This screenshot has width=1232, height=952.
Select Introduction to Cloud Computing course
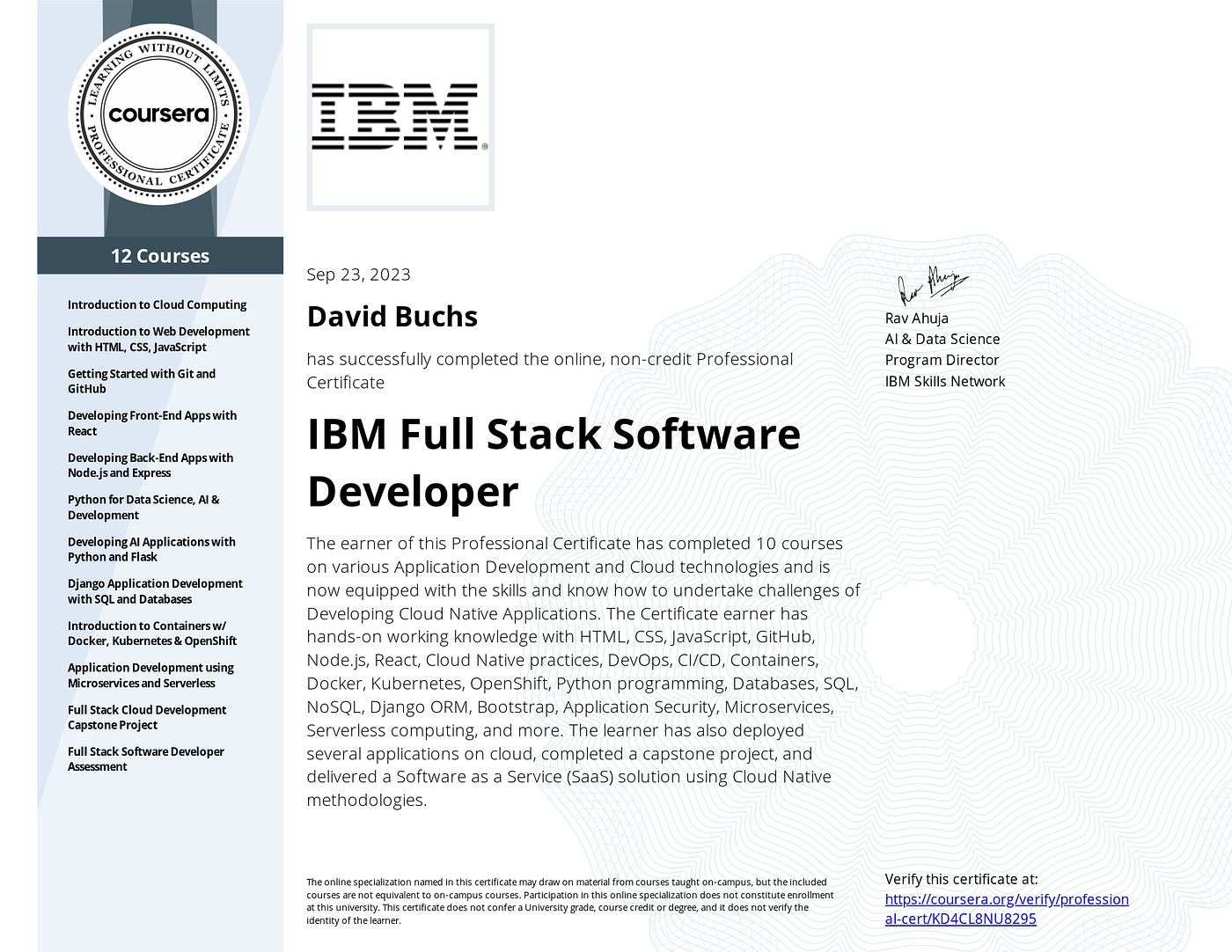click(x=157, y=304)
